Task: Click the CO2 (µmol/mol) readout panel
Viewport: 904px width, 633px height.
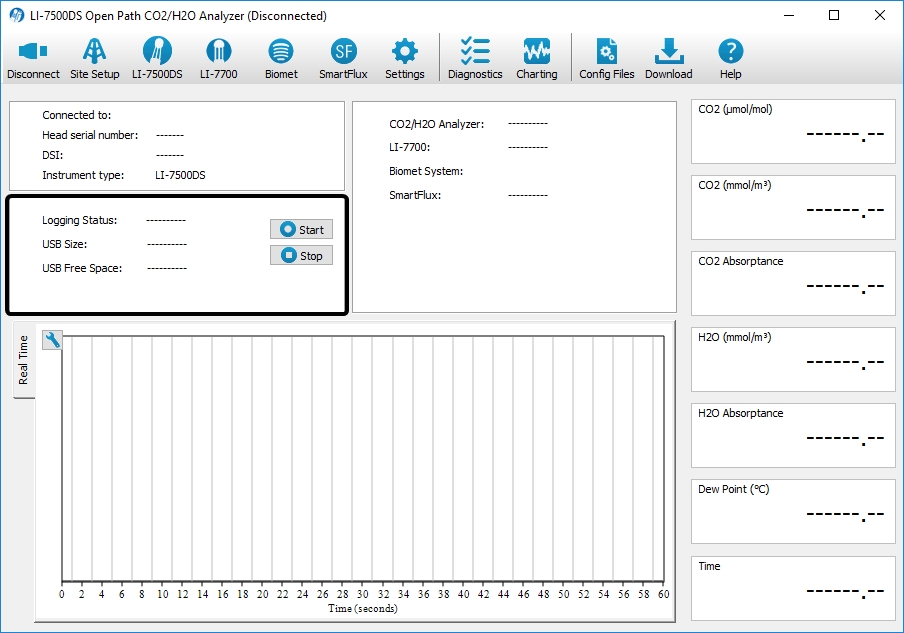Action: tap(793, 131)
